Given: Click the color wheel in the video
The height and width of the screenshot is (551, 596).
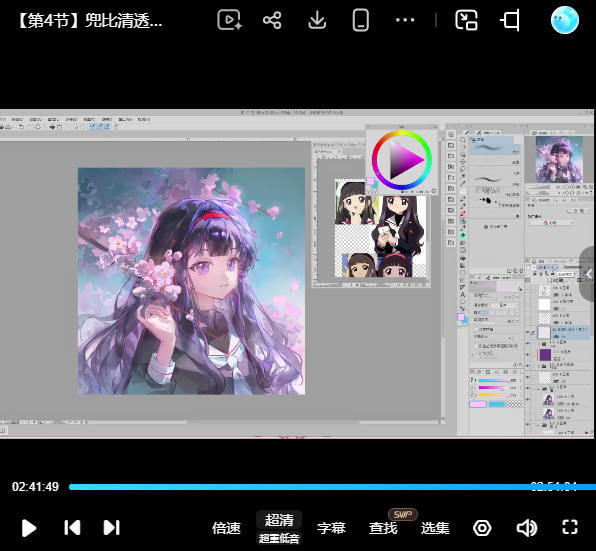Looking at the screenshot, I should pos(402,160).
